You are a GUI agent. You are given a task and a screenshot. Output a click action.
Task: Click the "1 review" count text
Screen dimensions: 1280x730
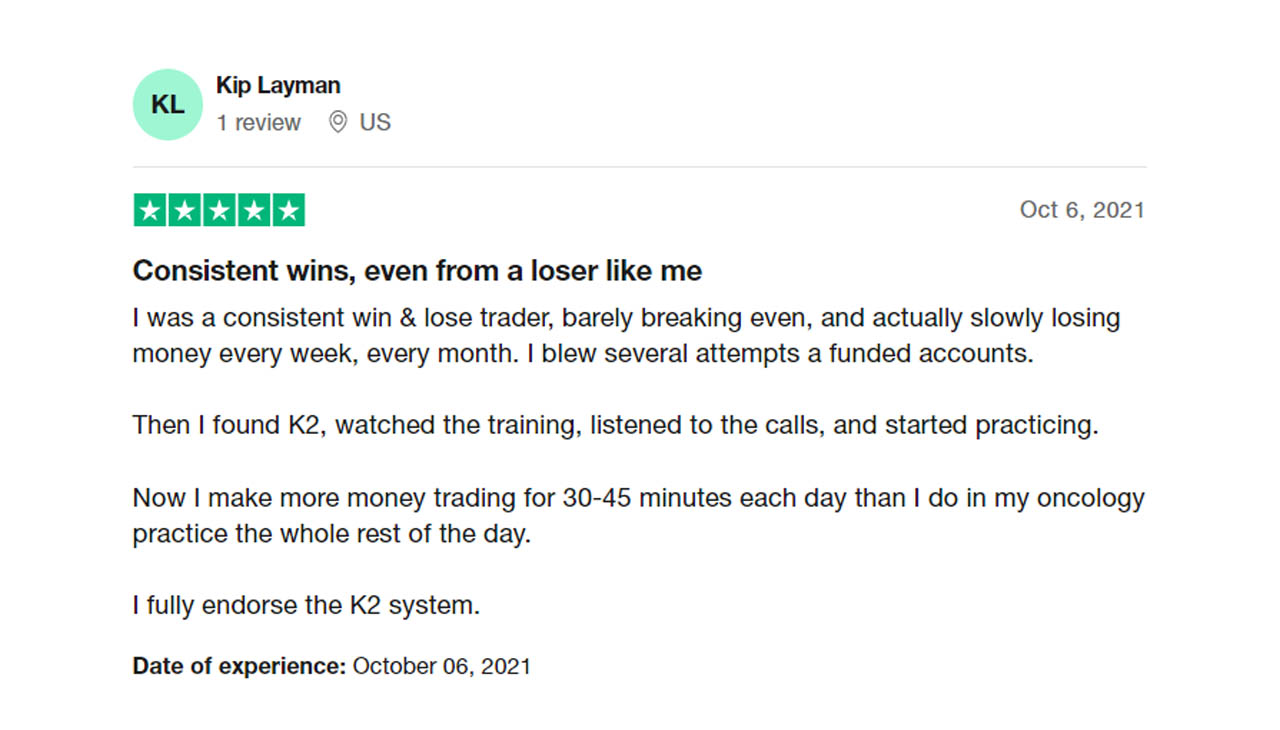click(x=258, y=123)
